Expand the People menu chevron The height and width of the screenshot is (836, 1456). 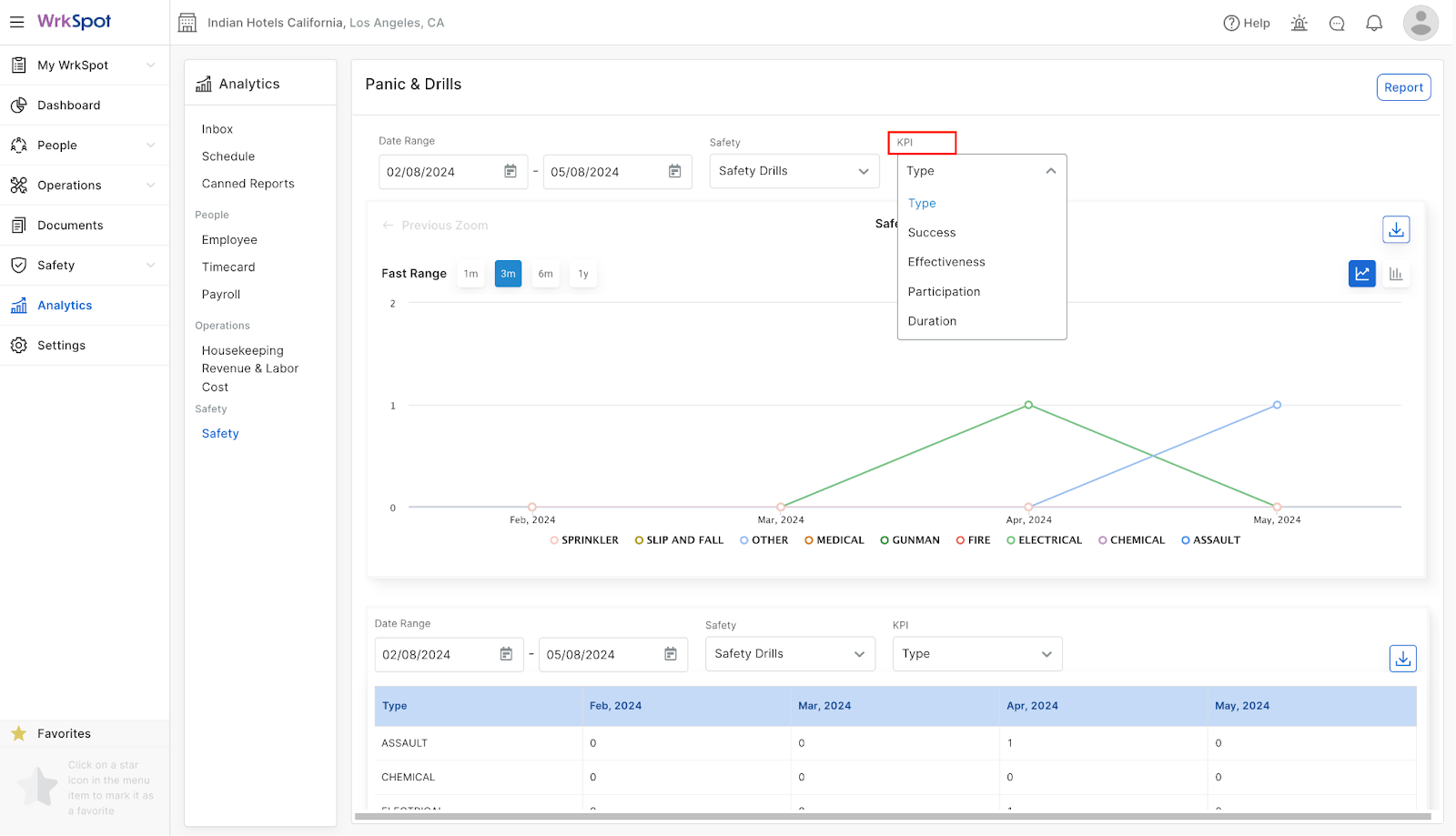(151, 145)
